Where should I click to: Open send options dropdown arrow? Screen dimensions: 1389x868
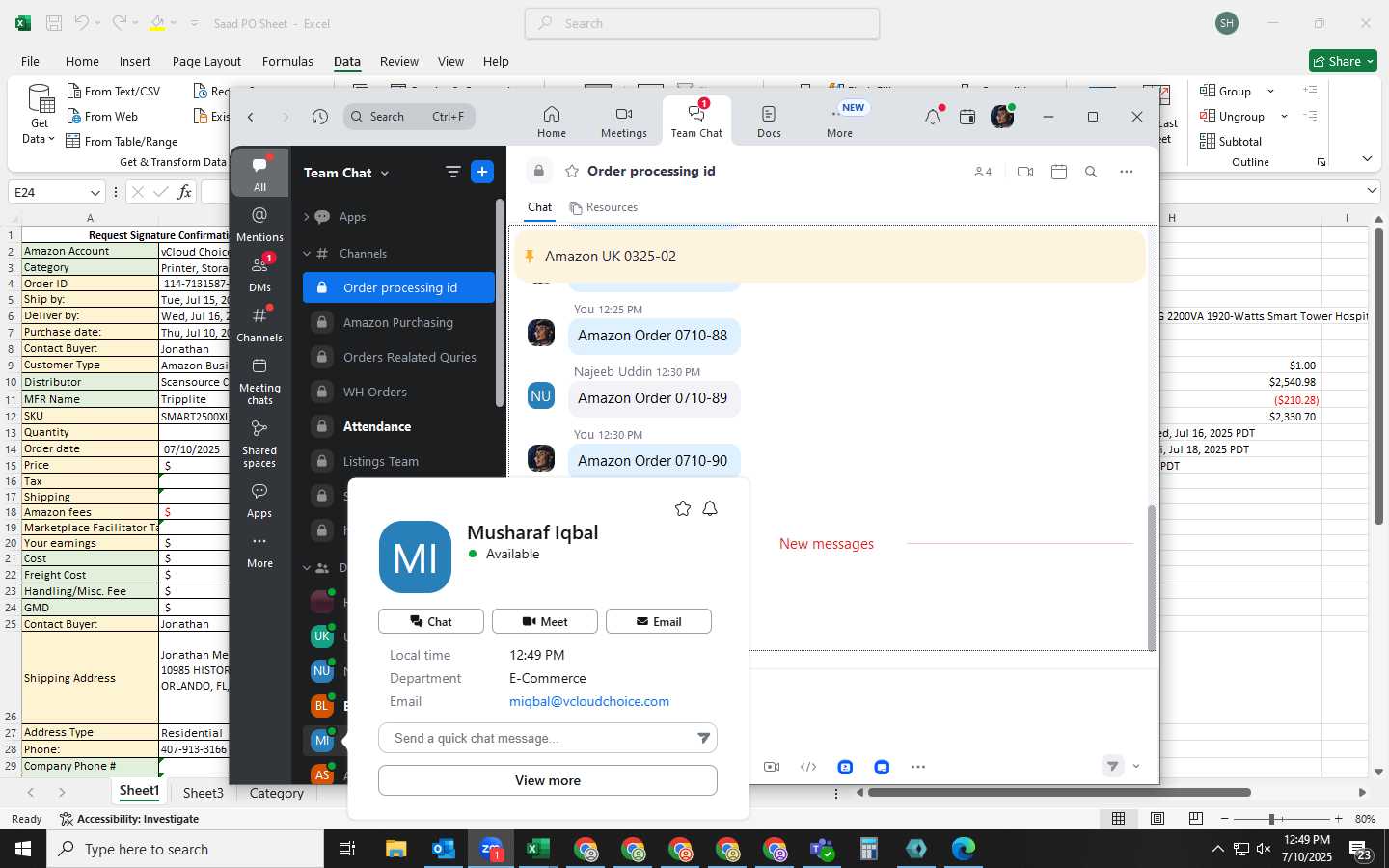[1136, 766]
